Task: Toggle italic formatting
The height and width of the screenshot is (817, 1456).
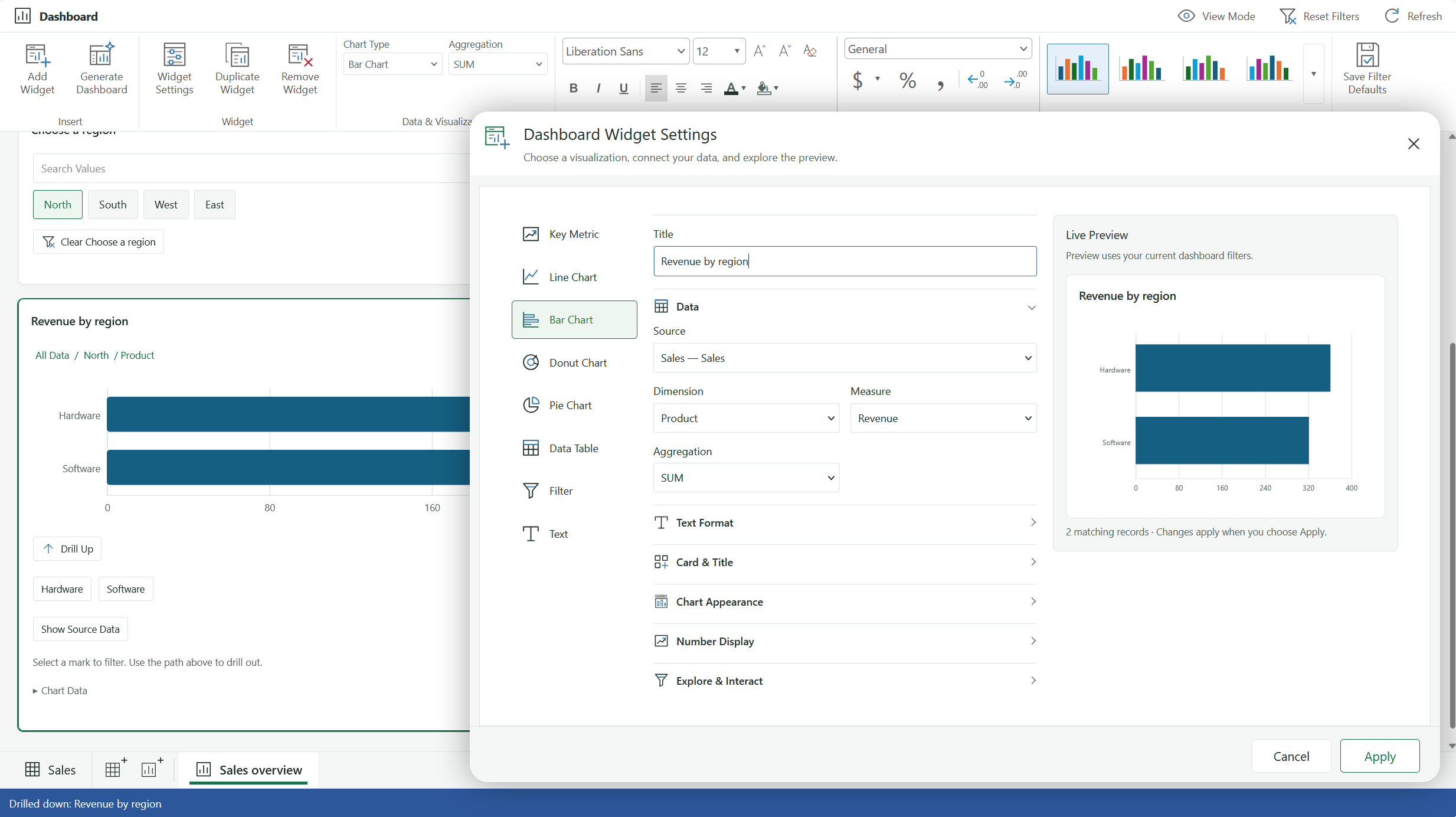Action: click(598, 88)
